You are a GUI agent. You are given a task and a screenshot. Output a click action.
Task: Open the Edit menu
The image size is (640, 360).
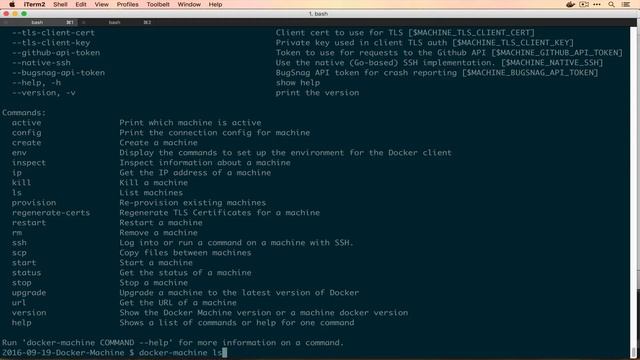click(x=81, y=4)
